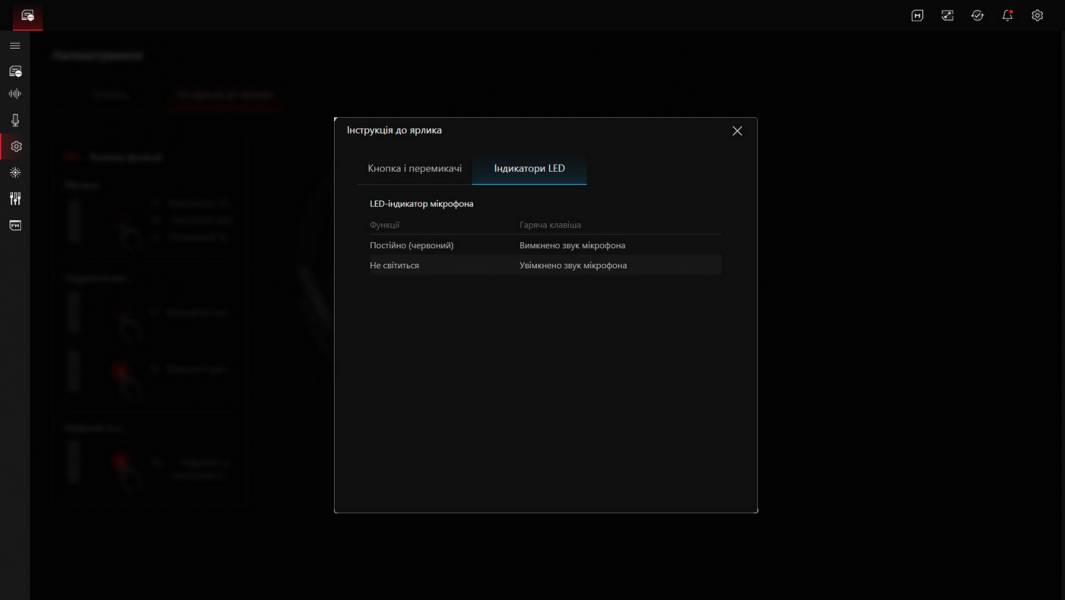This screenshot has height=600, width=1065.
Task: Open the lighting effects icon in the sidebar
Action: (x=15, y=173)
